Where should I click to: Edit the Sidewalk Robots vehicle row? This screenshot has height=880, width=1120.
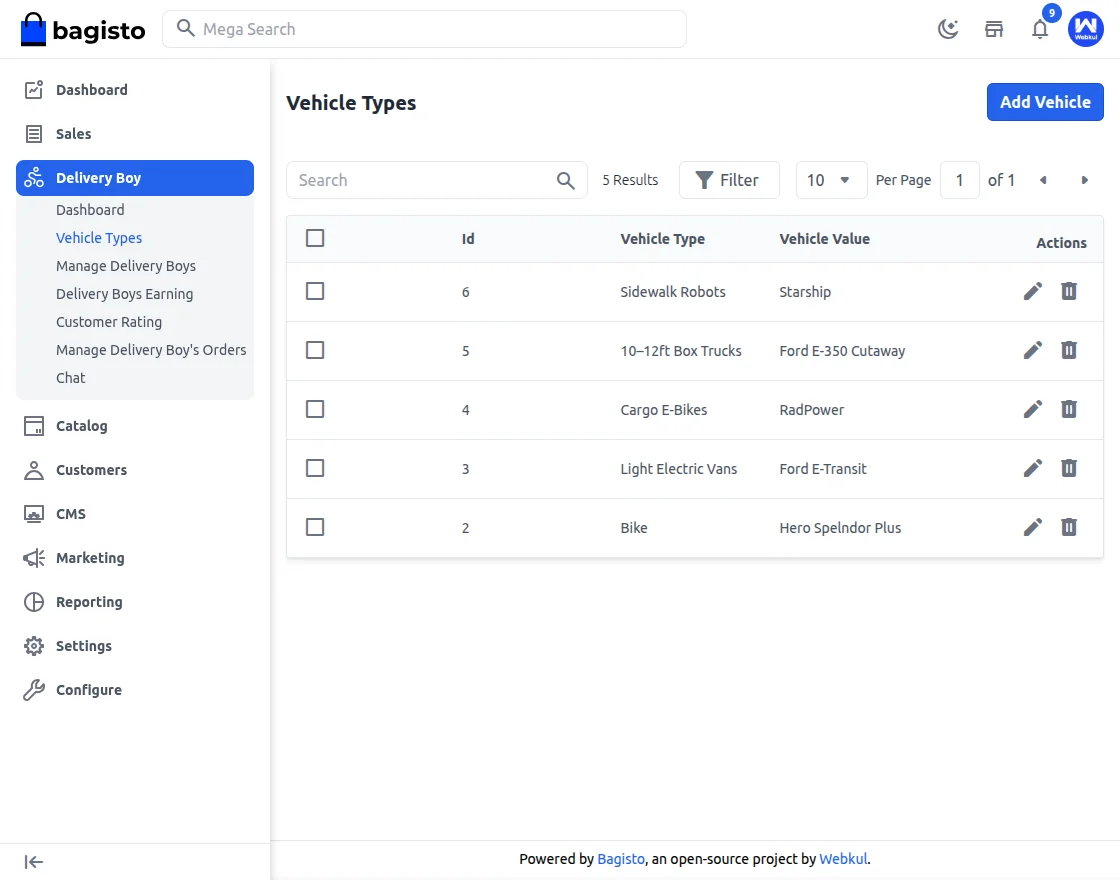1033,291
